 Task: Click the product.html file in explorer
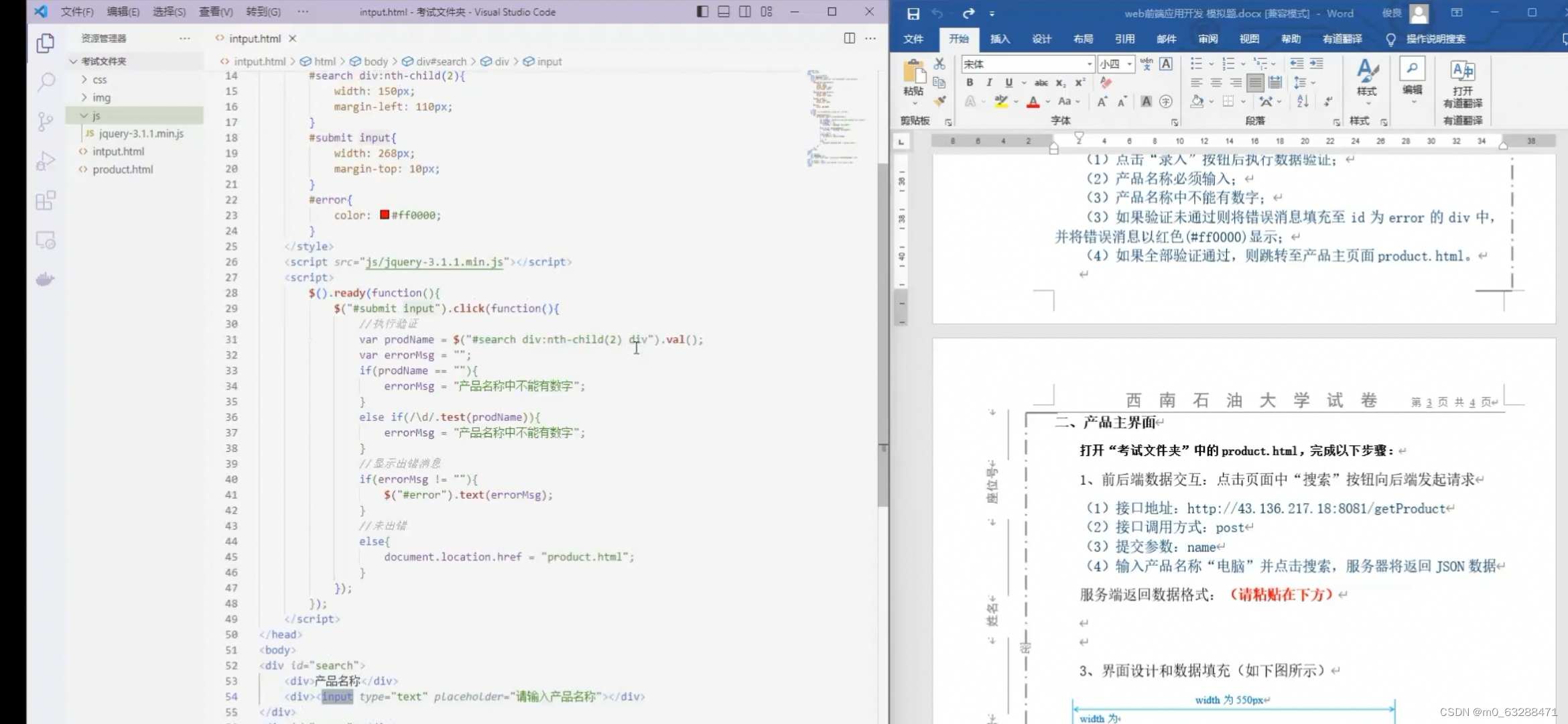click(x=123, y=168)
